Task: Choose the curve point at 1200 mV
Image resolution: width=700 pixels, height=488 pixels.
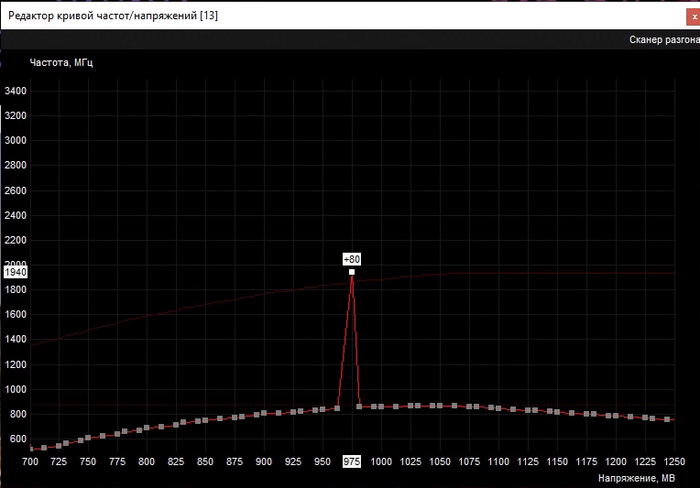Action: (x=615, y=415)
